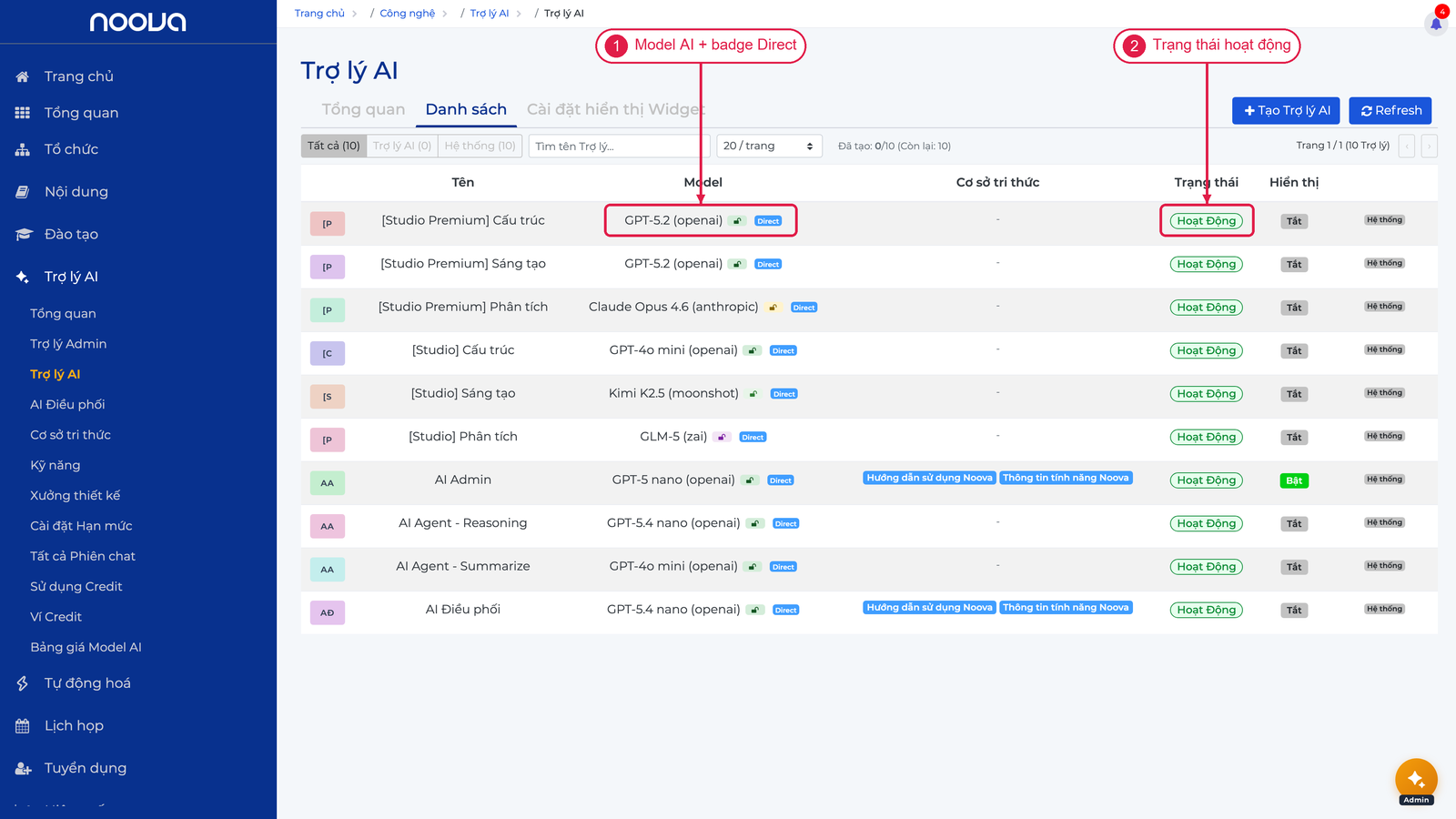Click the Trang chủ home icon in sidebar
This screenshot has height=819, width=1456.
coord(23,76)
